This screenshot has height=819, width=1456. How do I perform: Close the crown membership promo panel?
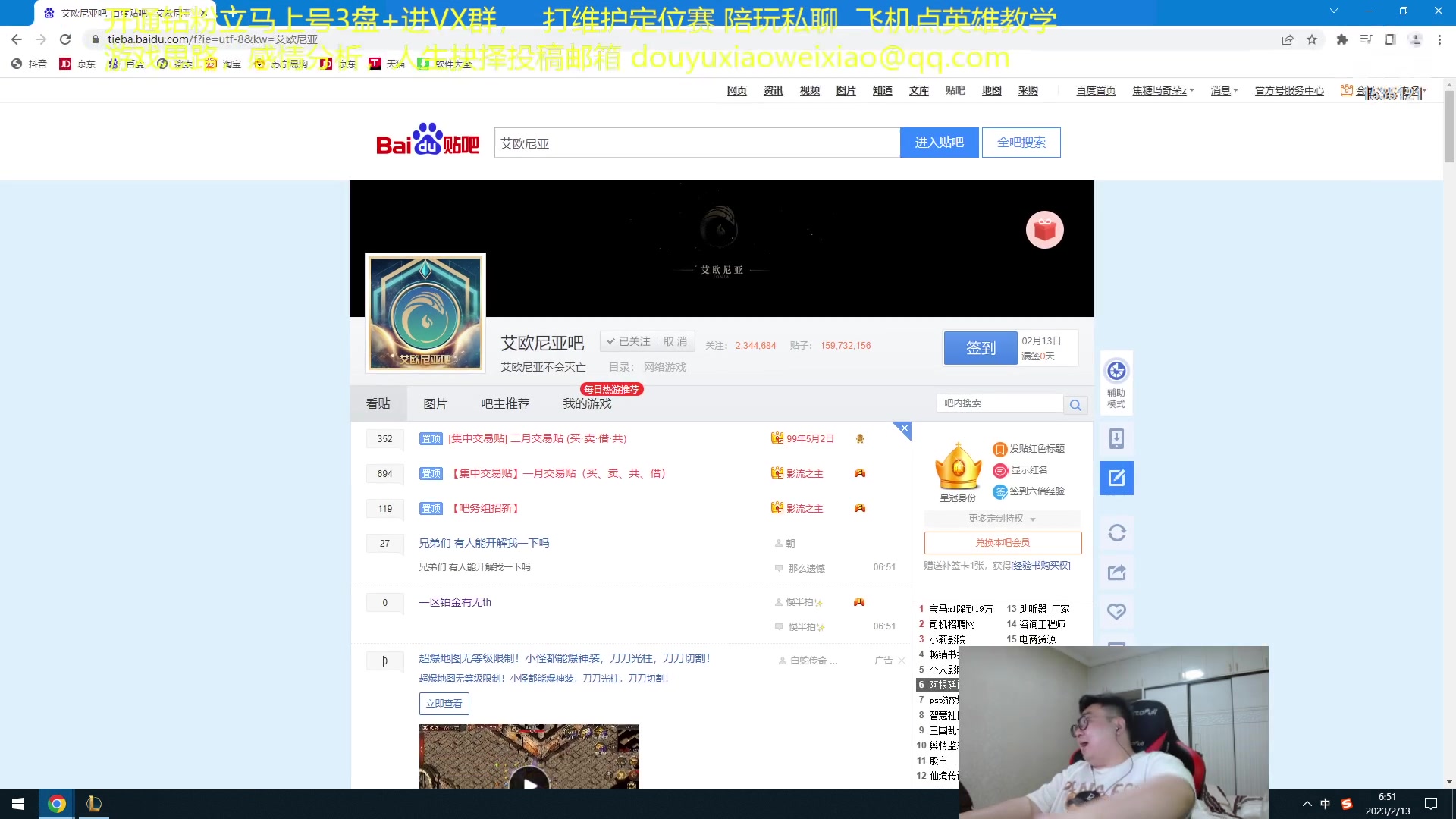coord(903,429)
